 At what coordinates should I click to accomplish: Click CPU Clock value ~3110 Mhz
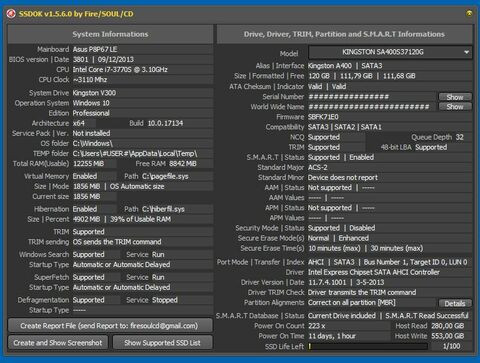click(x=90, y=80)
